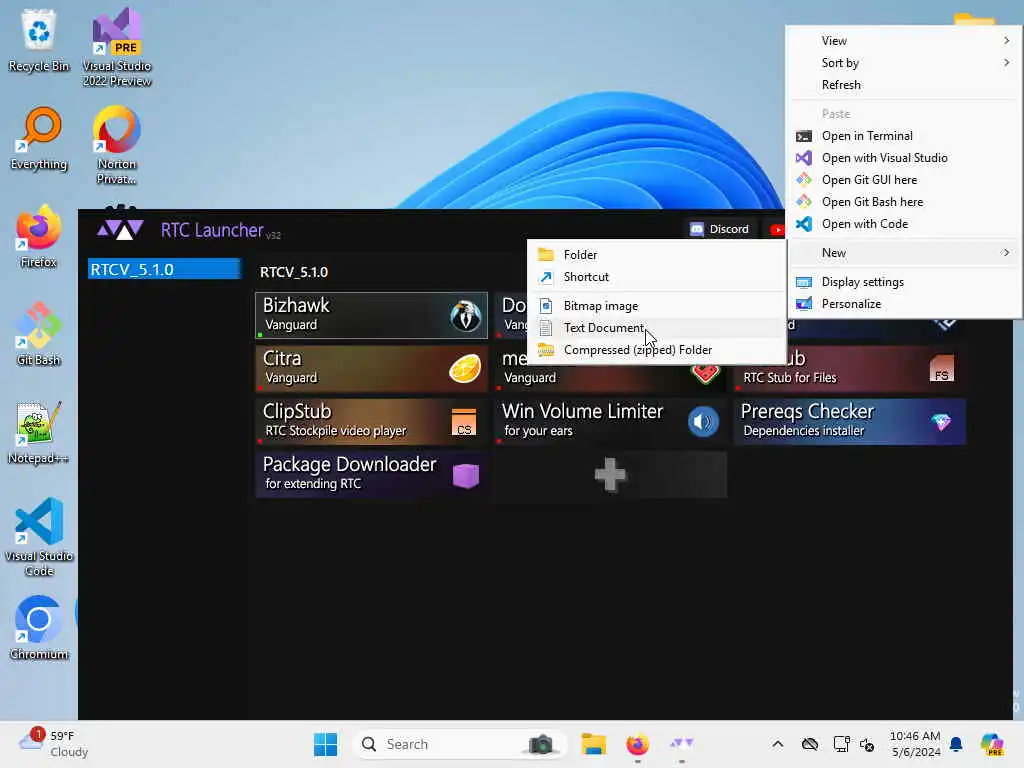Choose Open Git Bash here
1024x768 pixels.
904,202
